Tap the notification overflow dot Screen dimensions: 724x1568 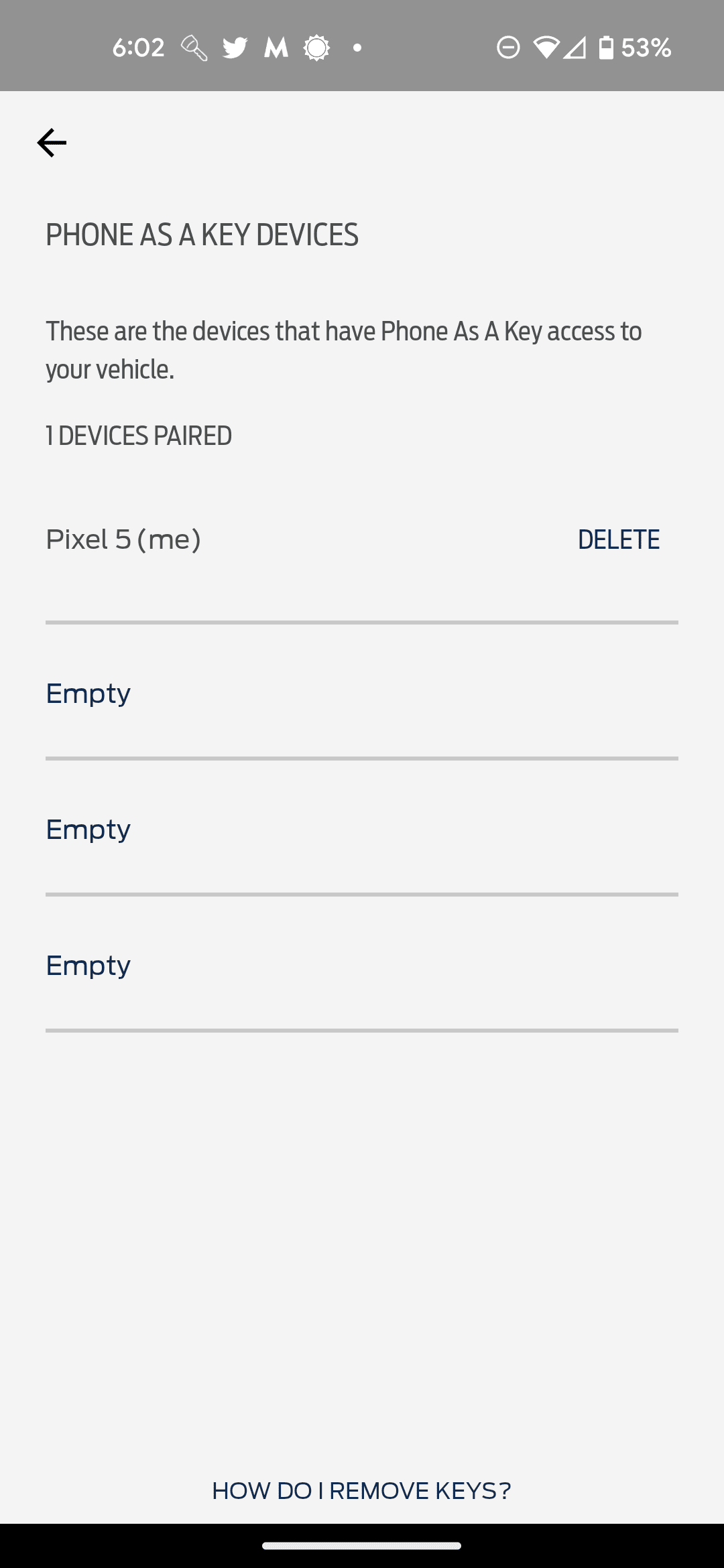point(357,48)
